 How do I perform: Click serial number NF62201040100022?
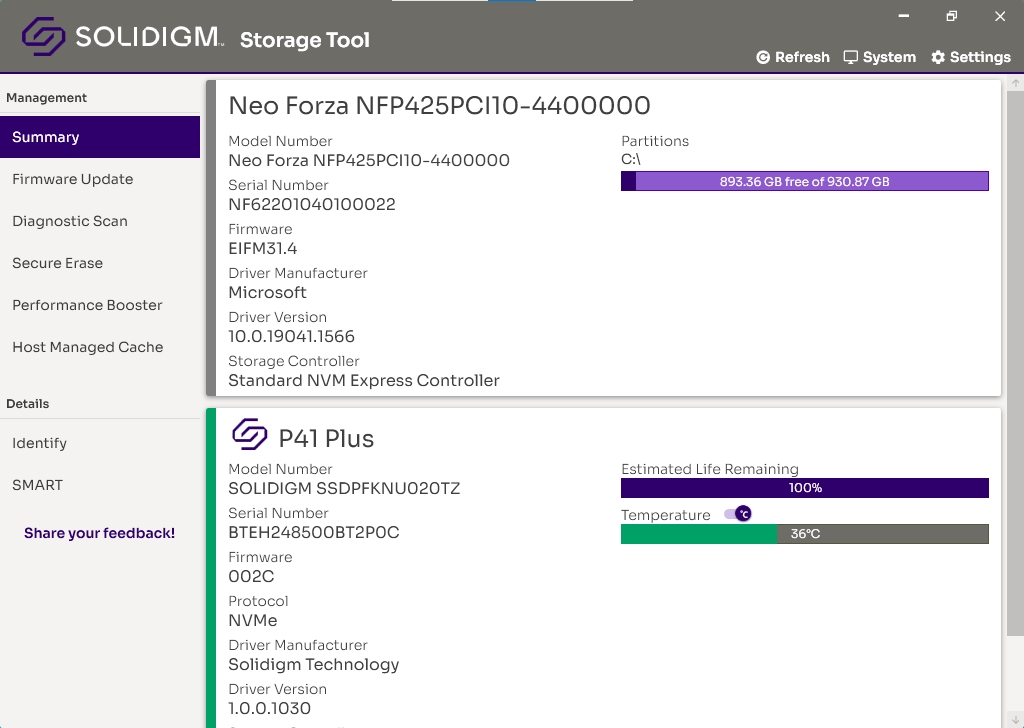tap(312, 204)
